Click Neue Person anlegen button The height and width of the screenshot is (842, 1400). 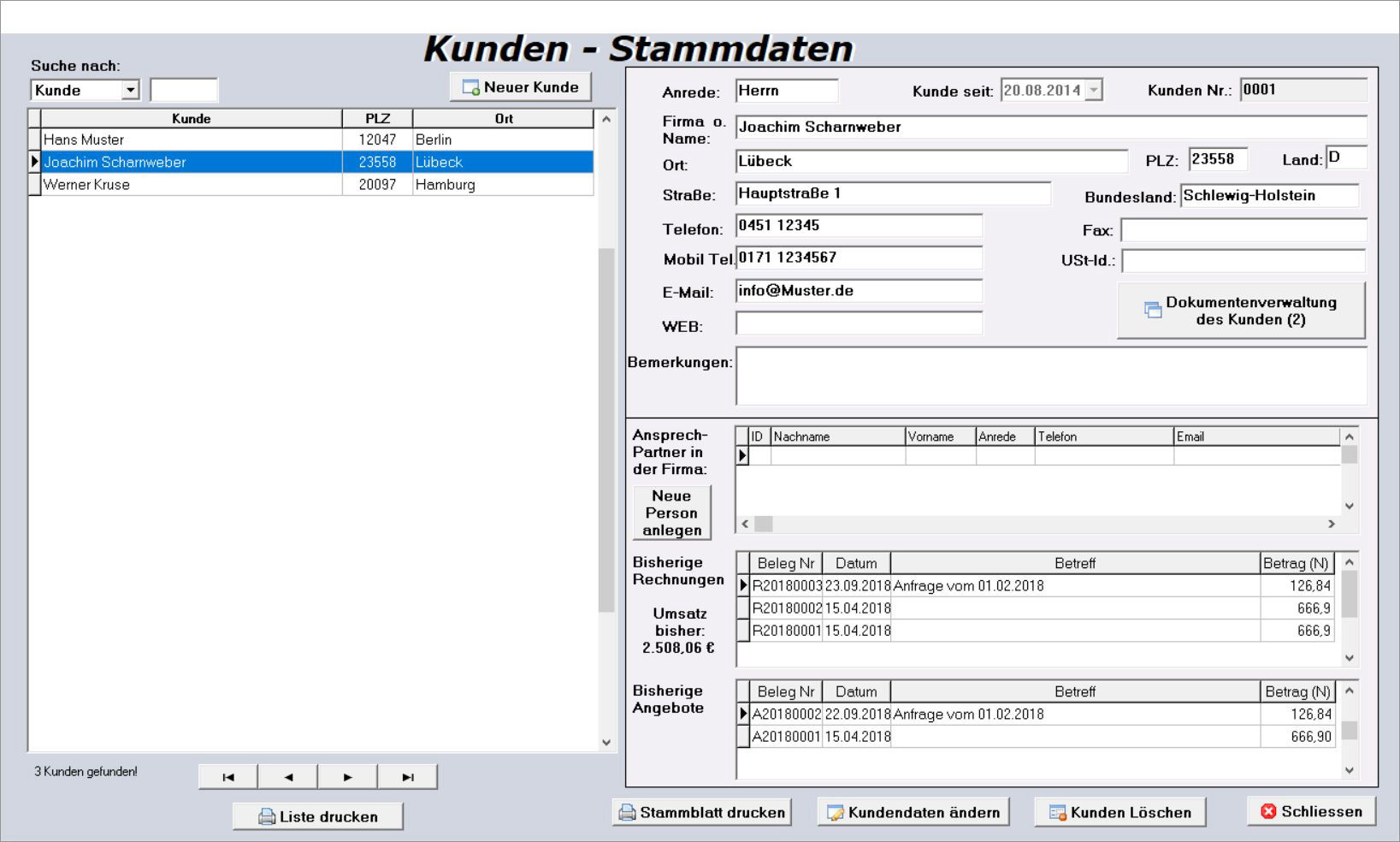[671, 513]
